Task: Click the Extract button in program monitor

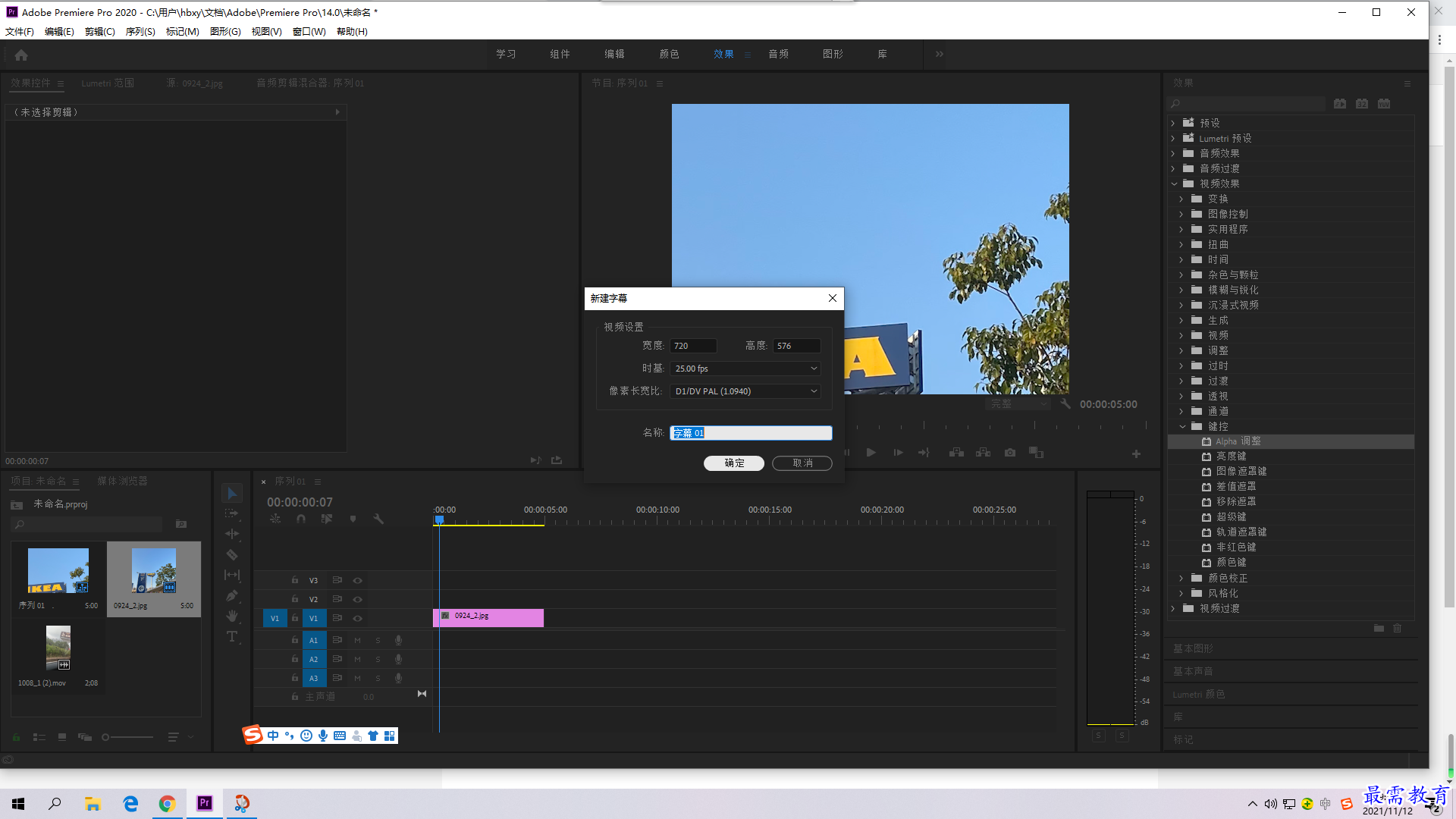Action: [983, 453]
